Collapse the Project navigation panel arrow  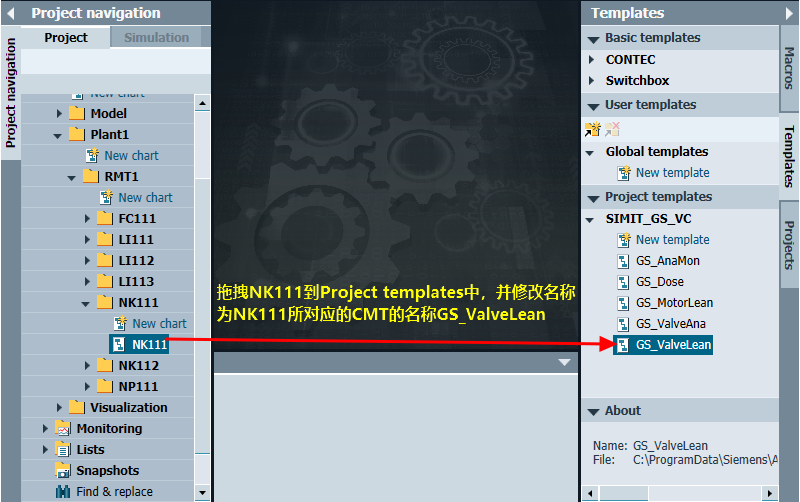pyautogui.click(x=10, y=13)
